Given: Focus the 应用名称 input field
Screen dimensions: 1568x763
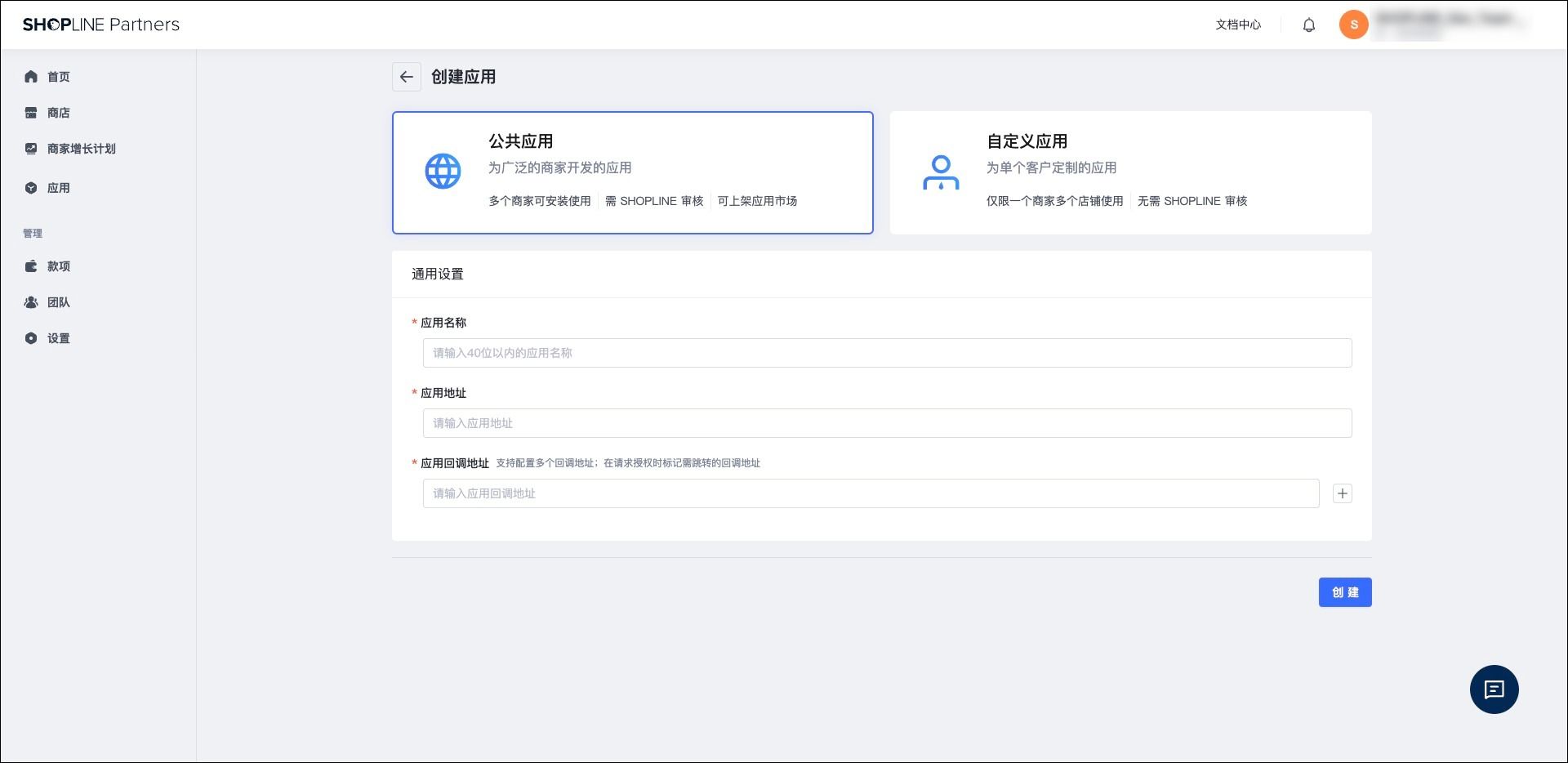Looking at the screenshot, I should [886, 353].
